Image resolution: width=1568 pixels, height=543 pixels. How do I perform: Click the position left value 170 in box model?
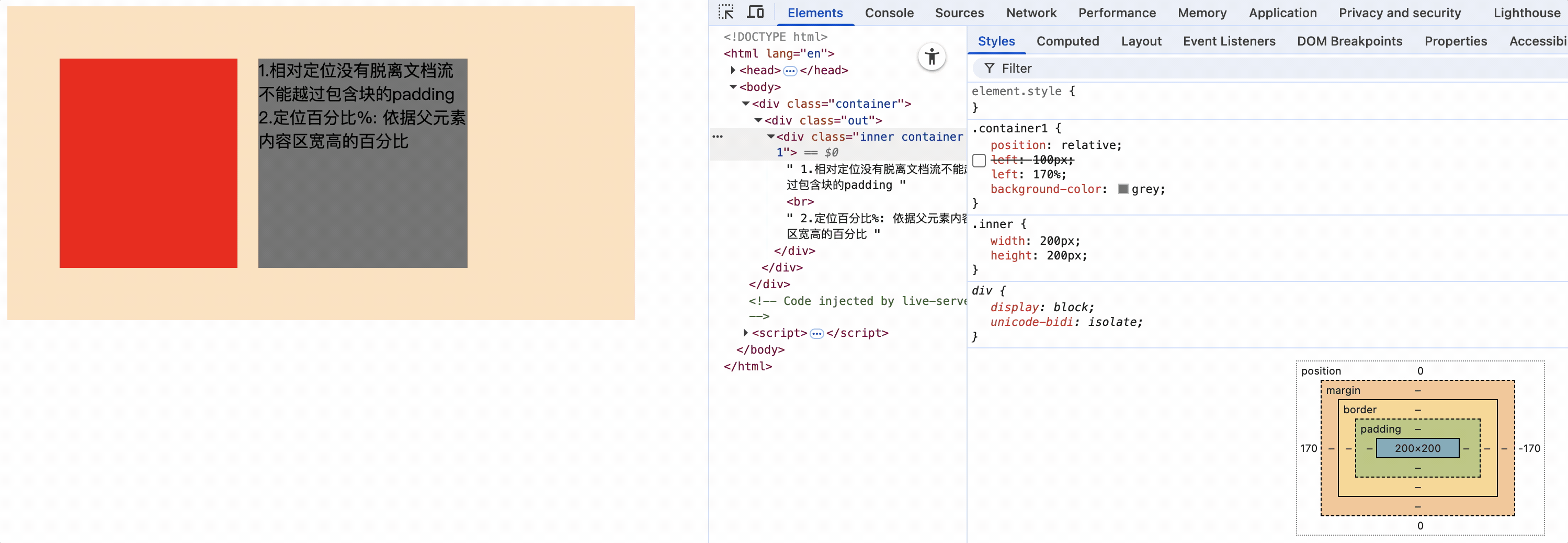1308,448
